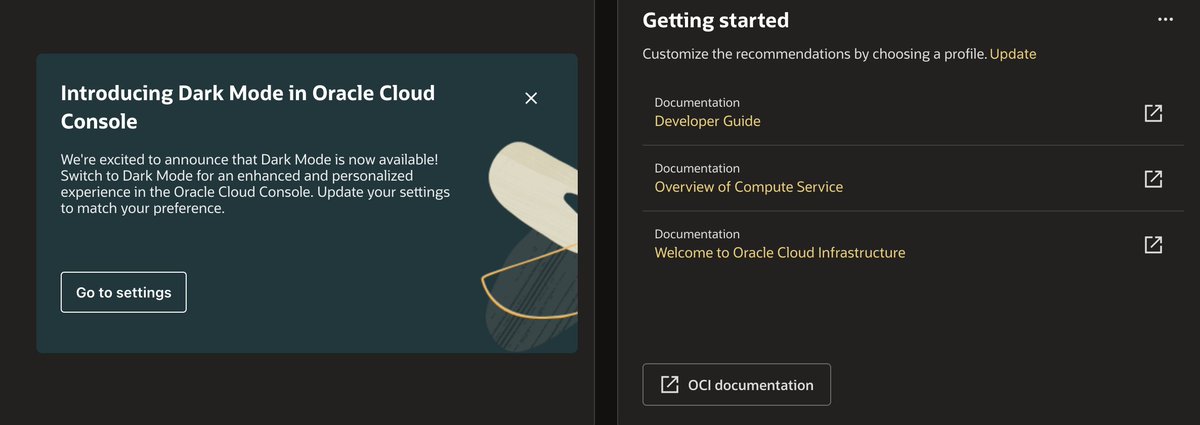The image size is (1200, 425).
Task: Click the Introducing Dark Mode banner title
Action: click(248, 108)
